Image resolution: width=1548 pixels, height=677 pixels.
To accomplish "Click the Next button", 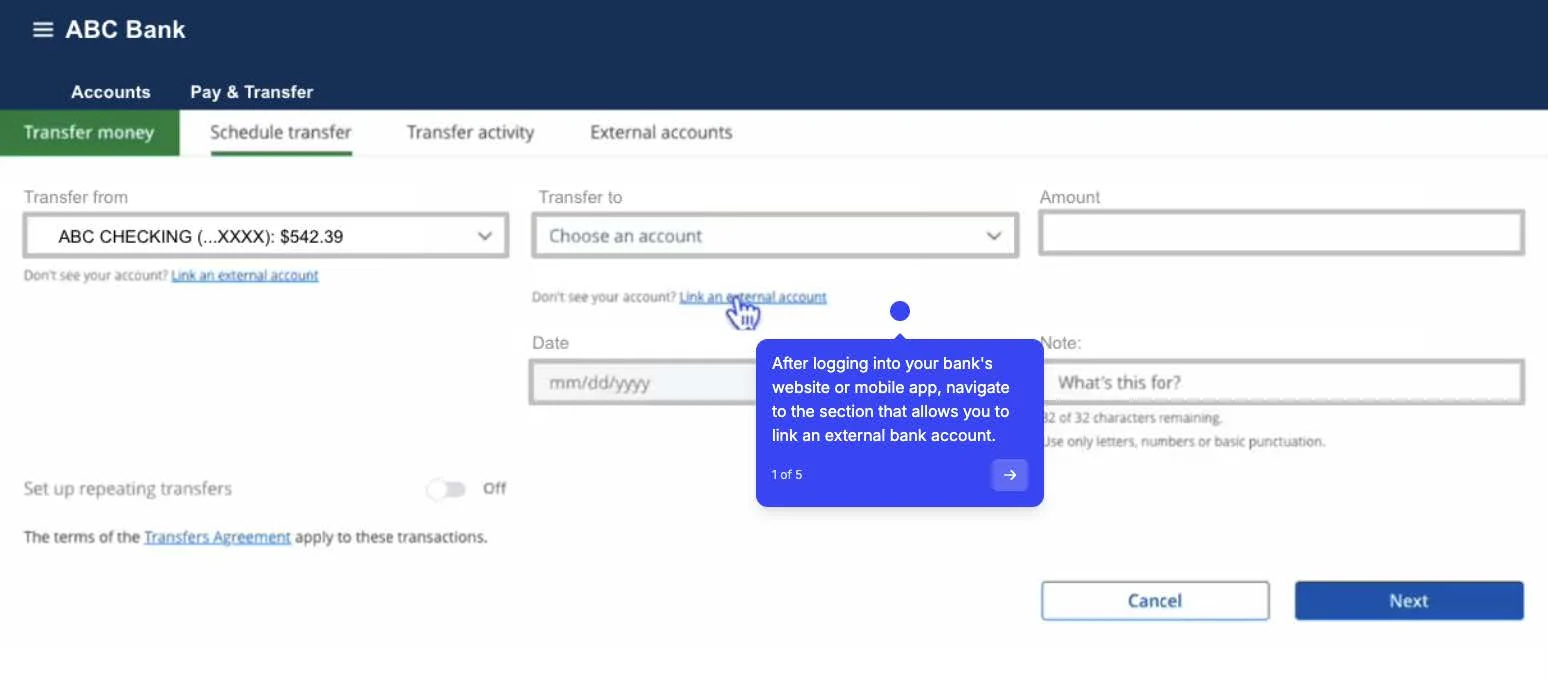I will coord(1409,601).
